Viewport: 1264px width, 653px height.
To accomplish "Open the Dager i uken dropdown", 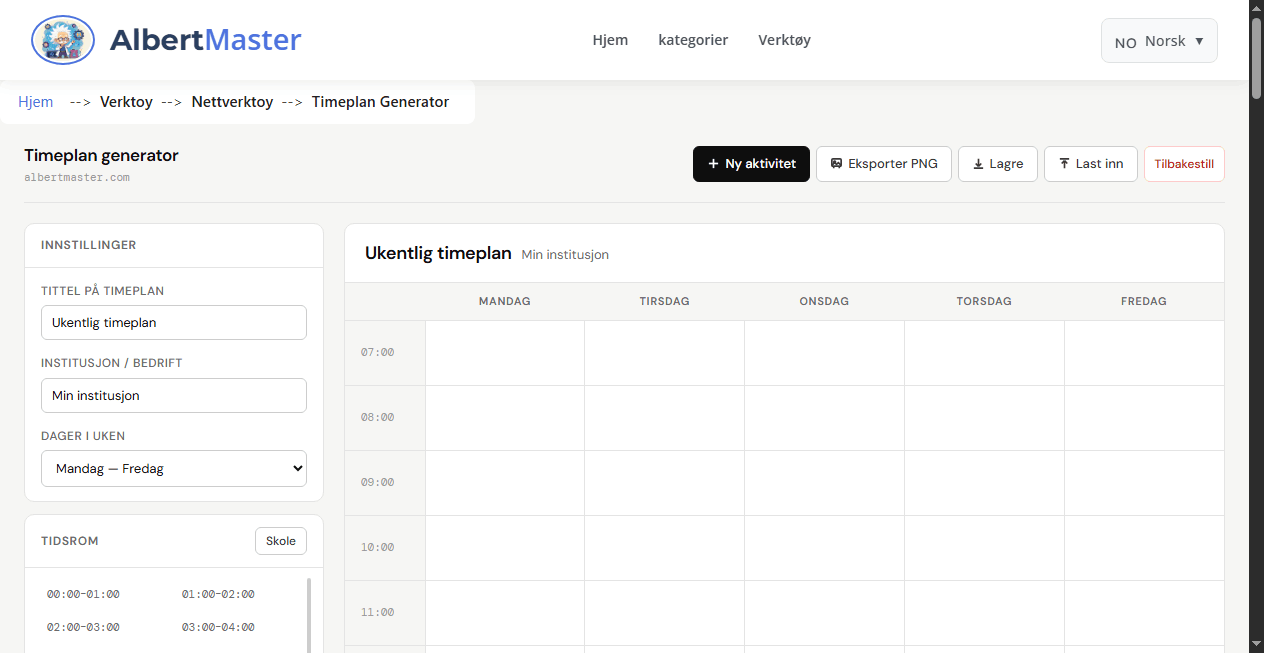I will (x=173, y=468).
